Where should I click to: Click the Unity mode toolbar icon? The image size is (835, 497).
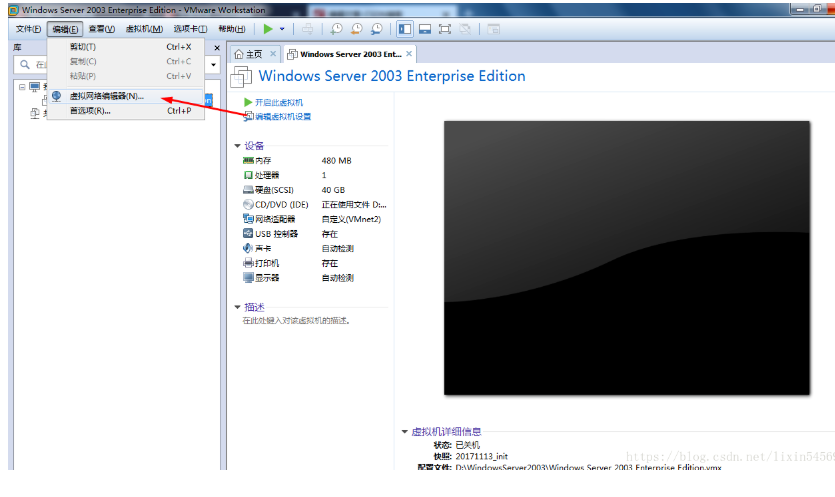(465, 29)
